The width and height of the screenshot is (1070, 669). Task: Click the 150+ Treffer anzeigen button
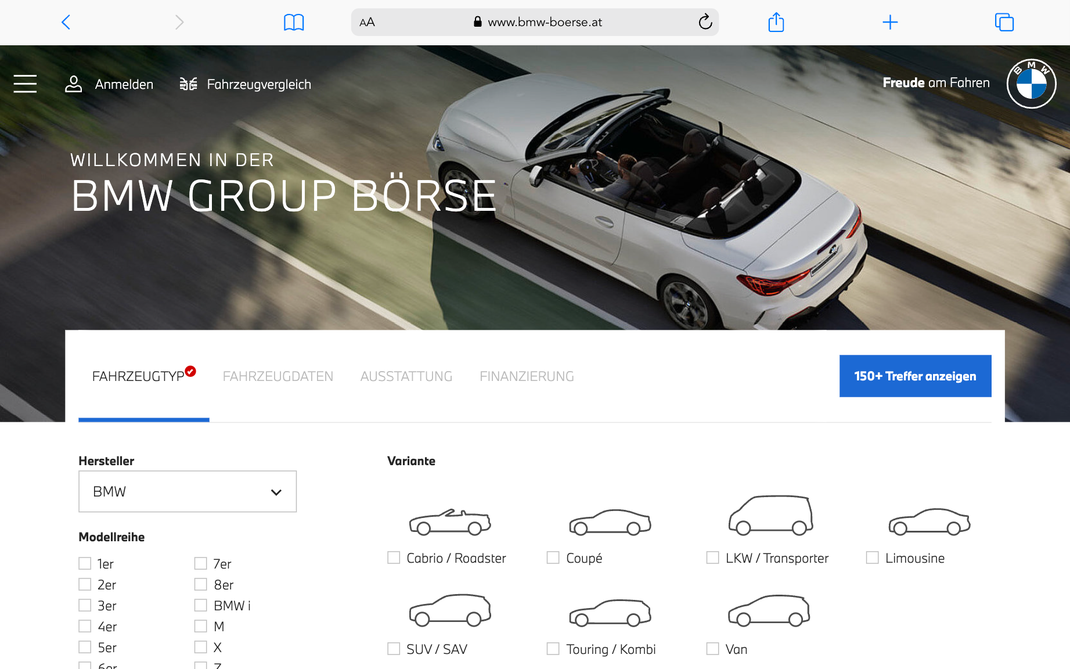pyautogui.click(x=915, y=376)
